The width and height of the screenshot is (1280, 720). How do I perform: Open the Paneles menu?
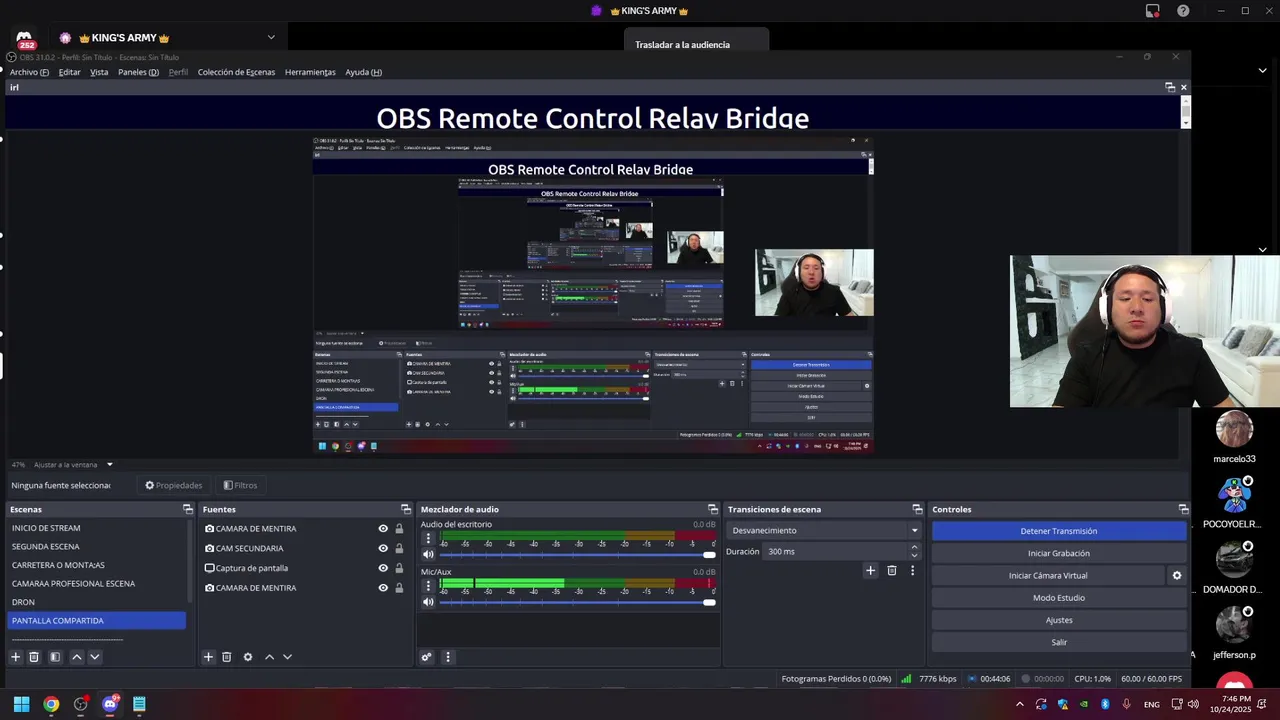(x=138, y=72)
